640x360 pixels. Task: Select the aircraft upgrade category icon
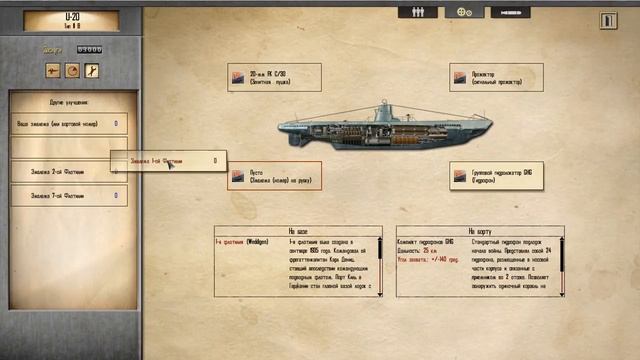pyautogui.click(x=53, y=71)
